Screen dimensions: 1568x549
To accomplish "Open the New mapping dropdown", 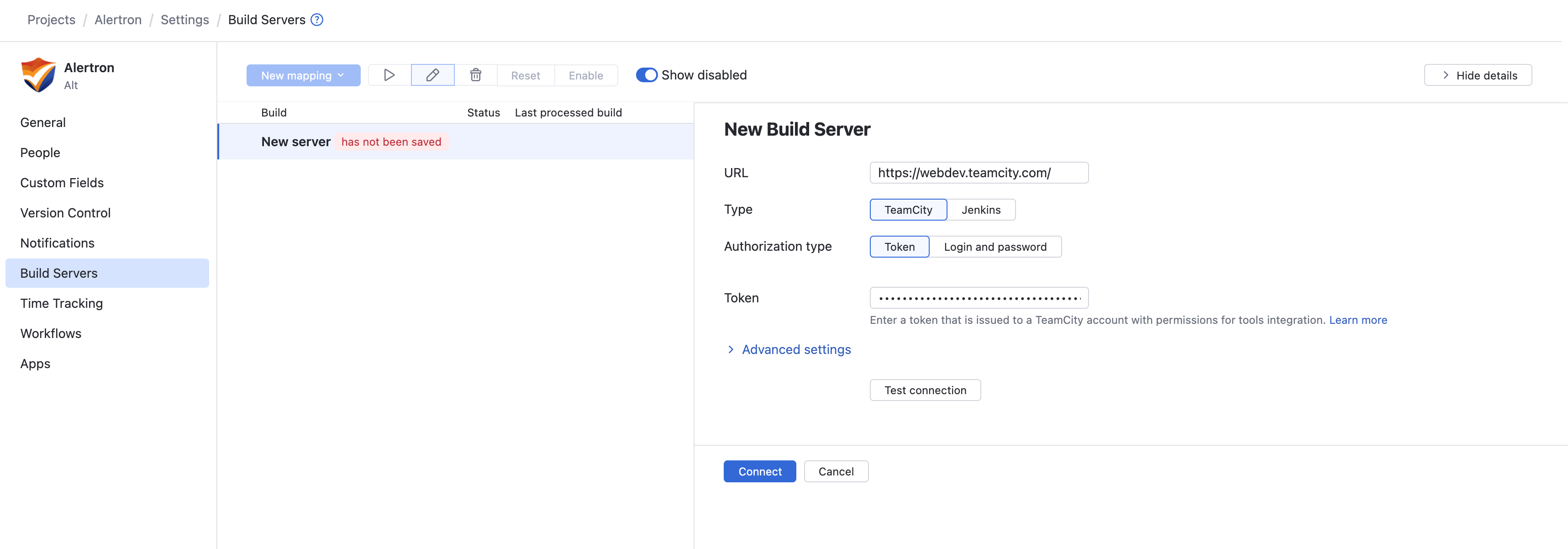I will (303, 75).
